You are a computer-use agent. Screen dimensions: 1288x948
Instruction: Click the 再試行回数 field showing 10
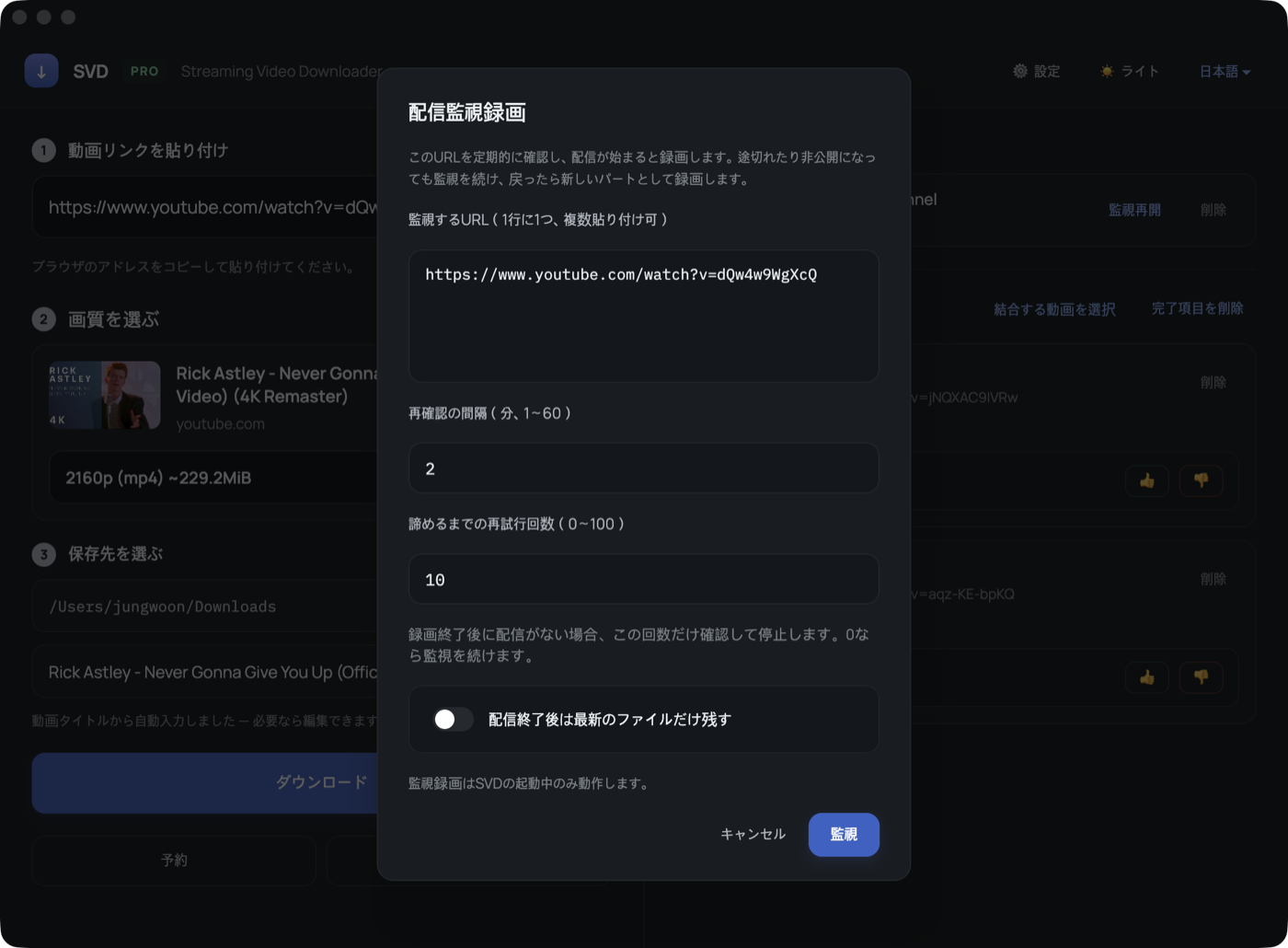[x=643, y=579]
